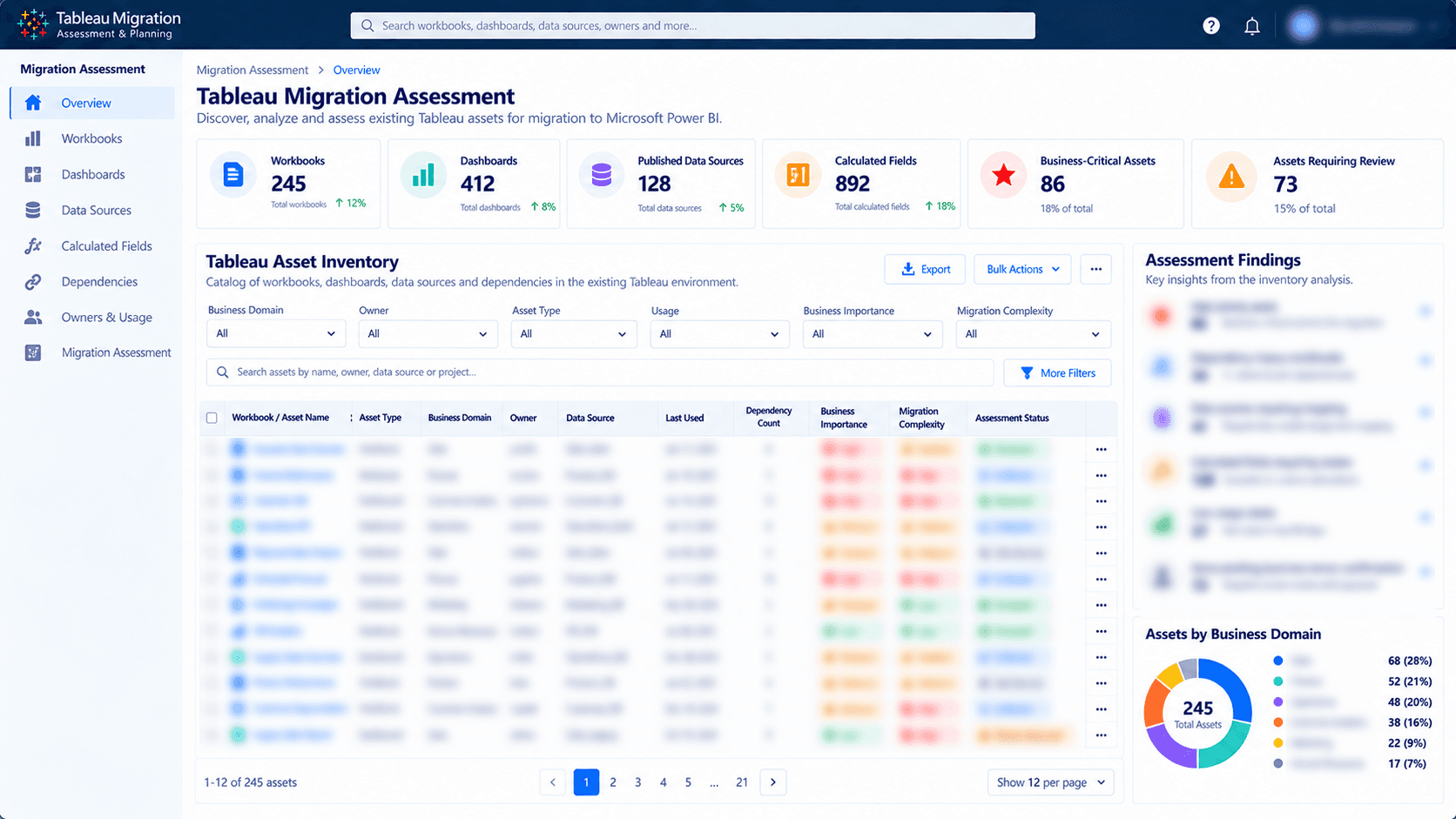The width and height of the screenshot is (1456, 819).
Task: Open the Usage filter dropdown
Action: [719, 333]
